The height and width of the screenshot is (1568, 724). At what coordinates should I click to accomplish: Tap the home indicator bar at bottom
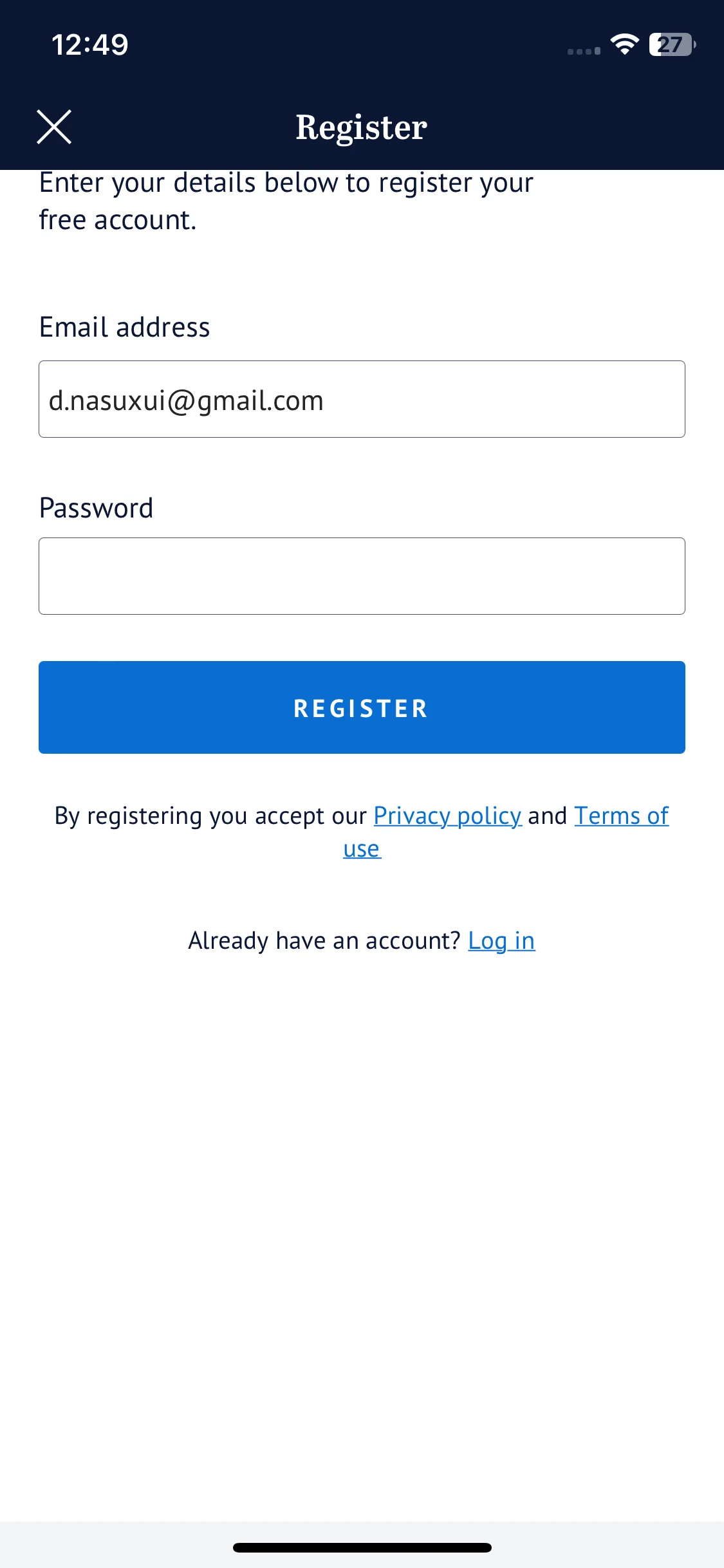pyautogui.click(x=362, y=1547)
